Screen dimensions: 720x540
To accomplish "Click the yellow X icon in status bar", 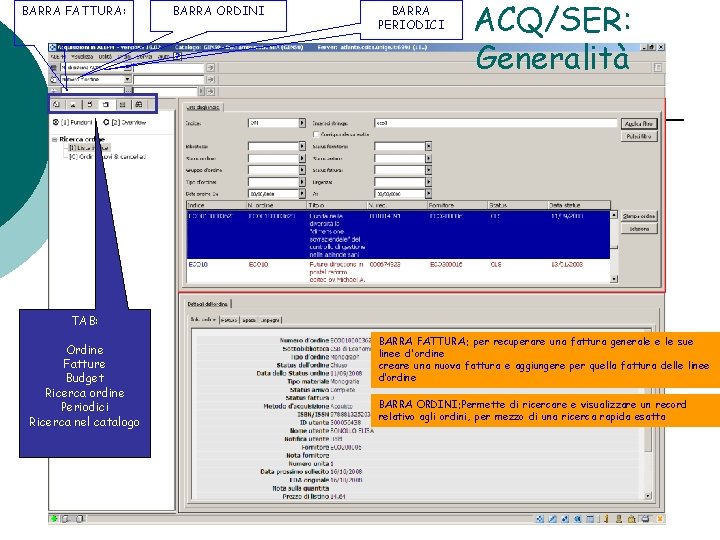I will [x=660, y=519].
